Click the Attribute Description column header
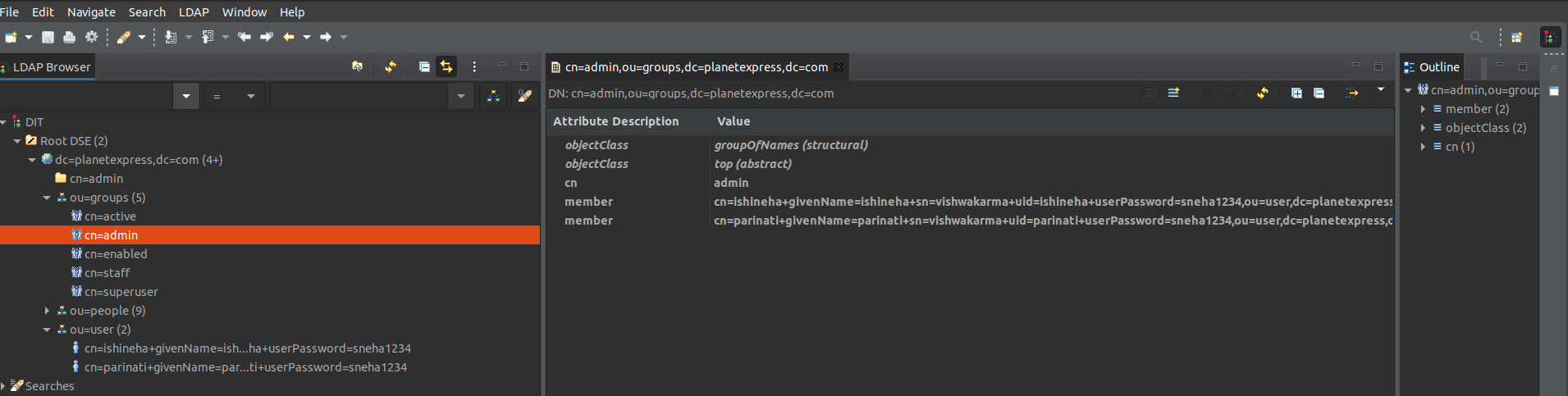 tap(616, 121)
